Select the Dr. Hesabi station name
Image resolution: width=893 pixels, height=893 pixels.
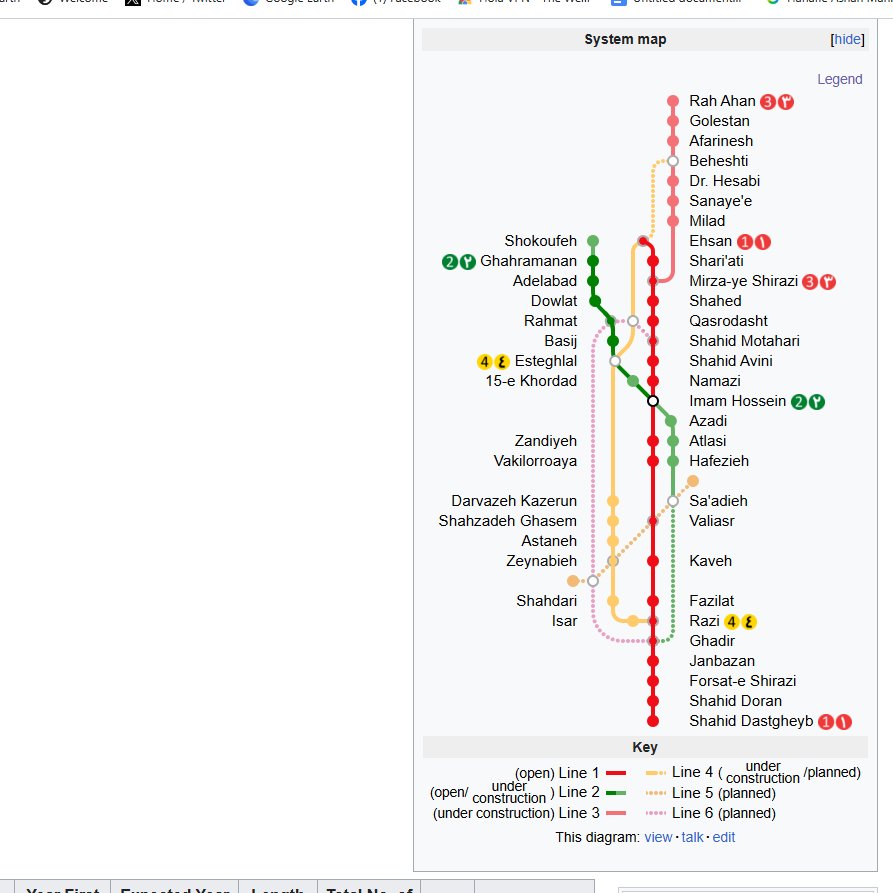point(724,181)
